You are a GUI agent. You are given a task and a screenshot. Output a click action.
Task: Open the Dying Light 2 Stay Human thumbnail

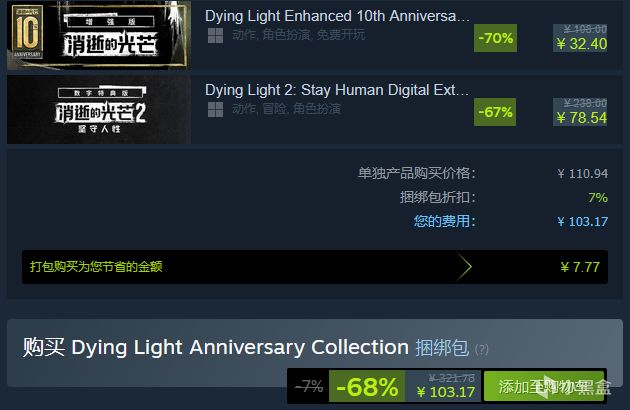pyautogui.click(x=99, y=109)
